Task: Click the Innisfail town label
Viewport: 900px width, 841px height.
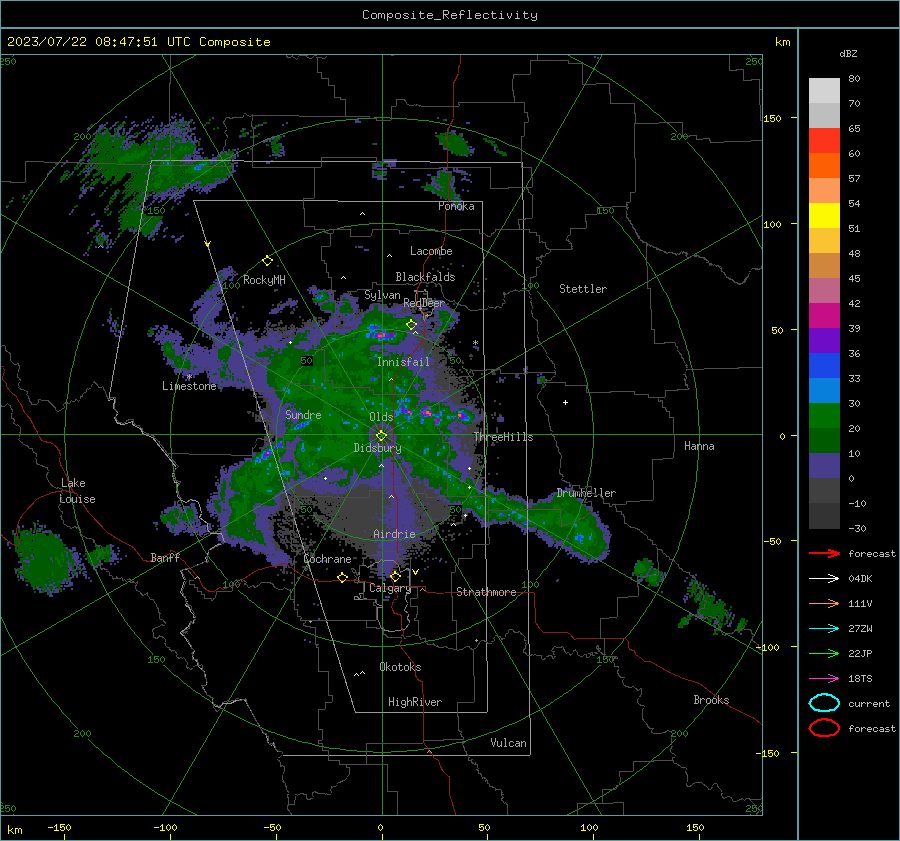Action: pos(403,362)
